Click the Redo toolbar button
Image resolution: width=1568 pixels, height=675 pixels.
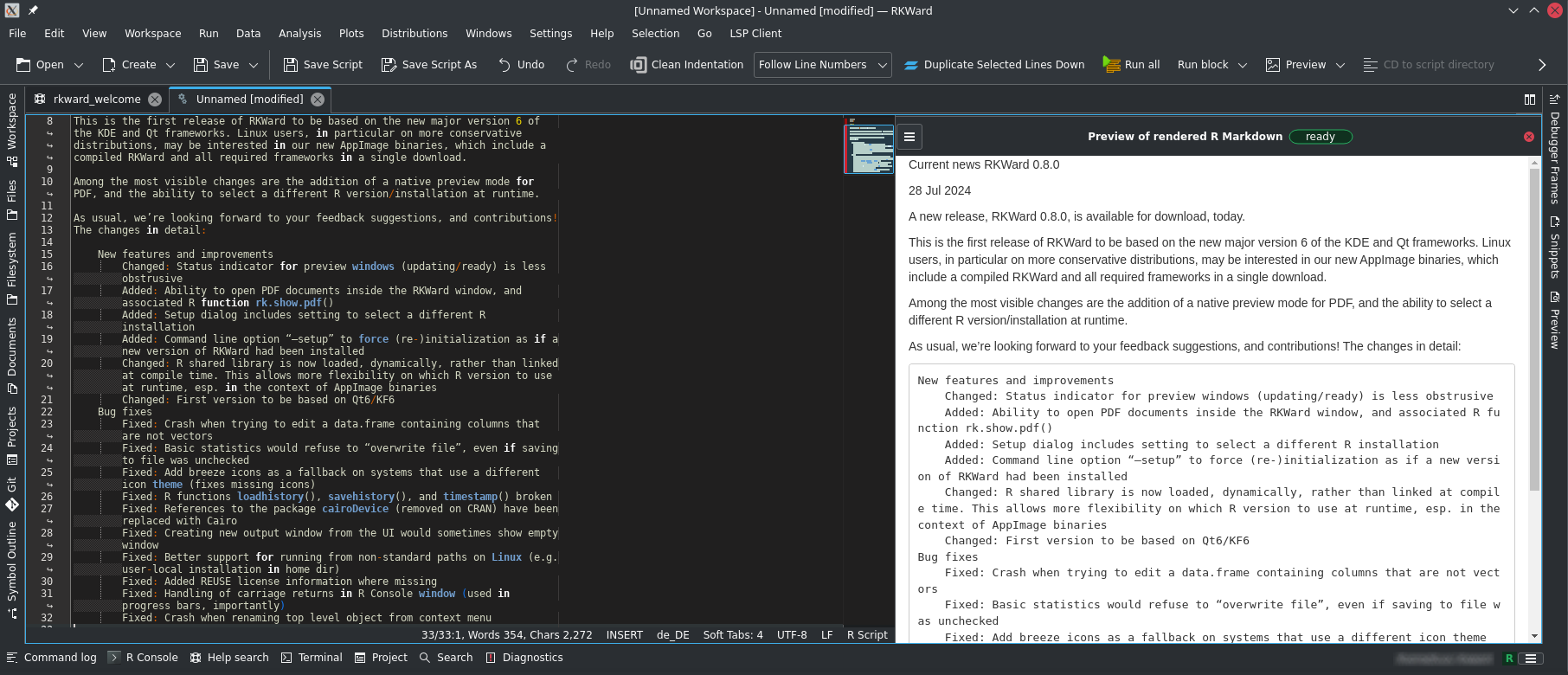(x=588, y=65)
